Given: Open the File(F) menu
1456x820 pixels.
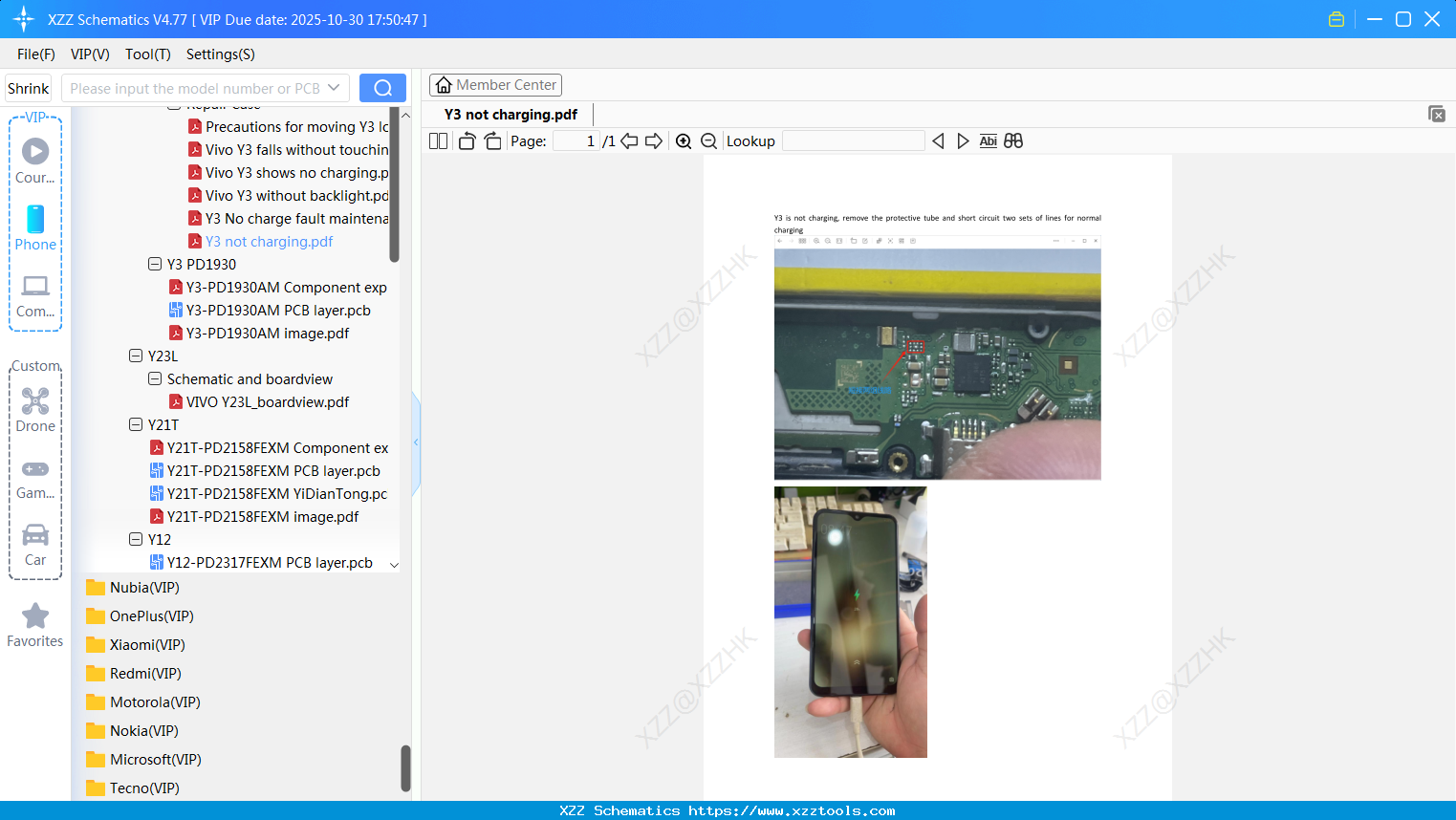Looking at the screenshot, I should tap(36, 54).
